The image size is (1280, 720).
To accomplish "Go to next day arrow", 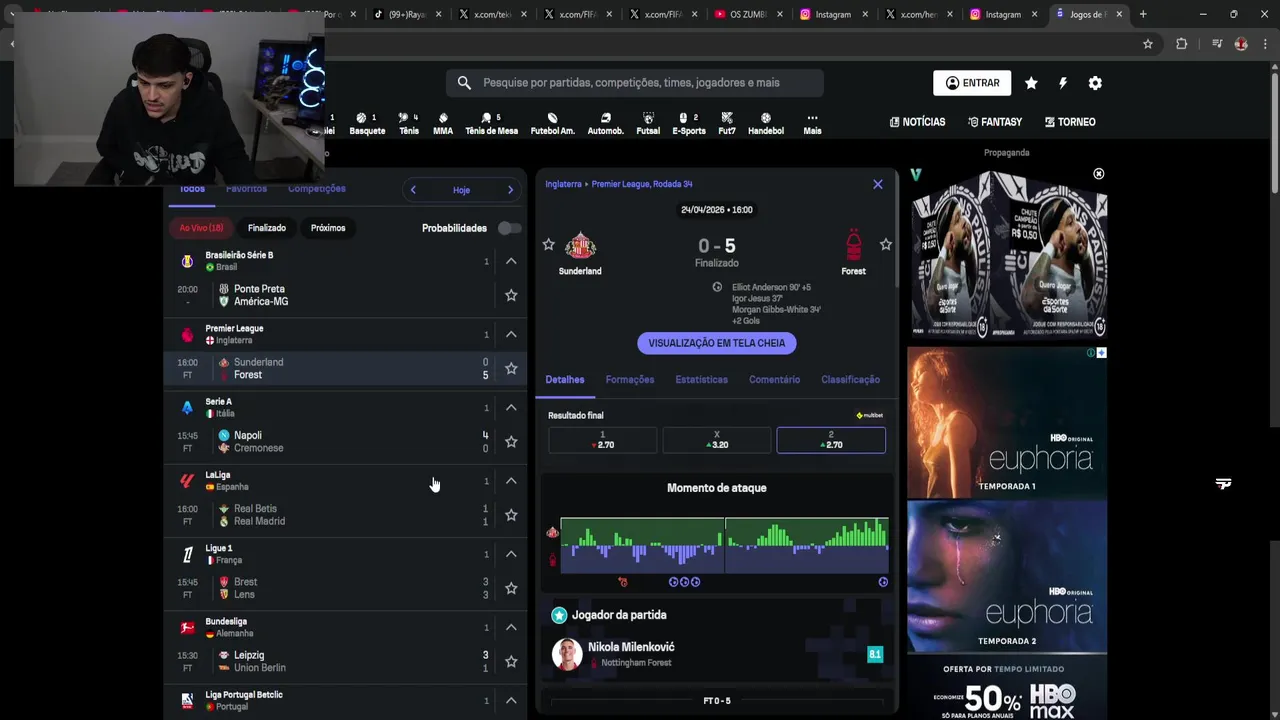I will coord(510,190).
